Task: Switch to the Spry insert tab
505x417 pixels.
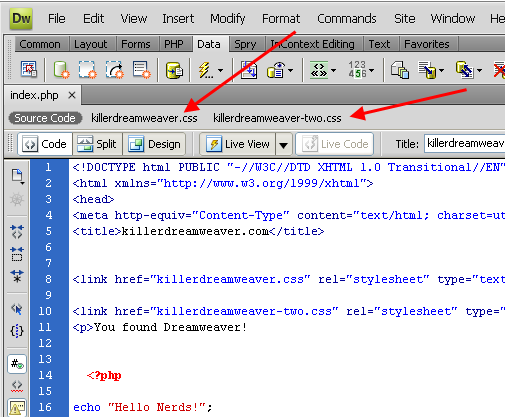Action: tap(245, 44)
